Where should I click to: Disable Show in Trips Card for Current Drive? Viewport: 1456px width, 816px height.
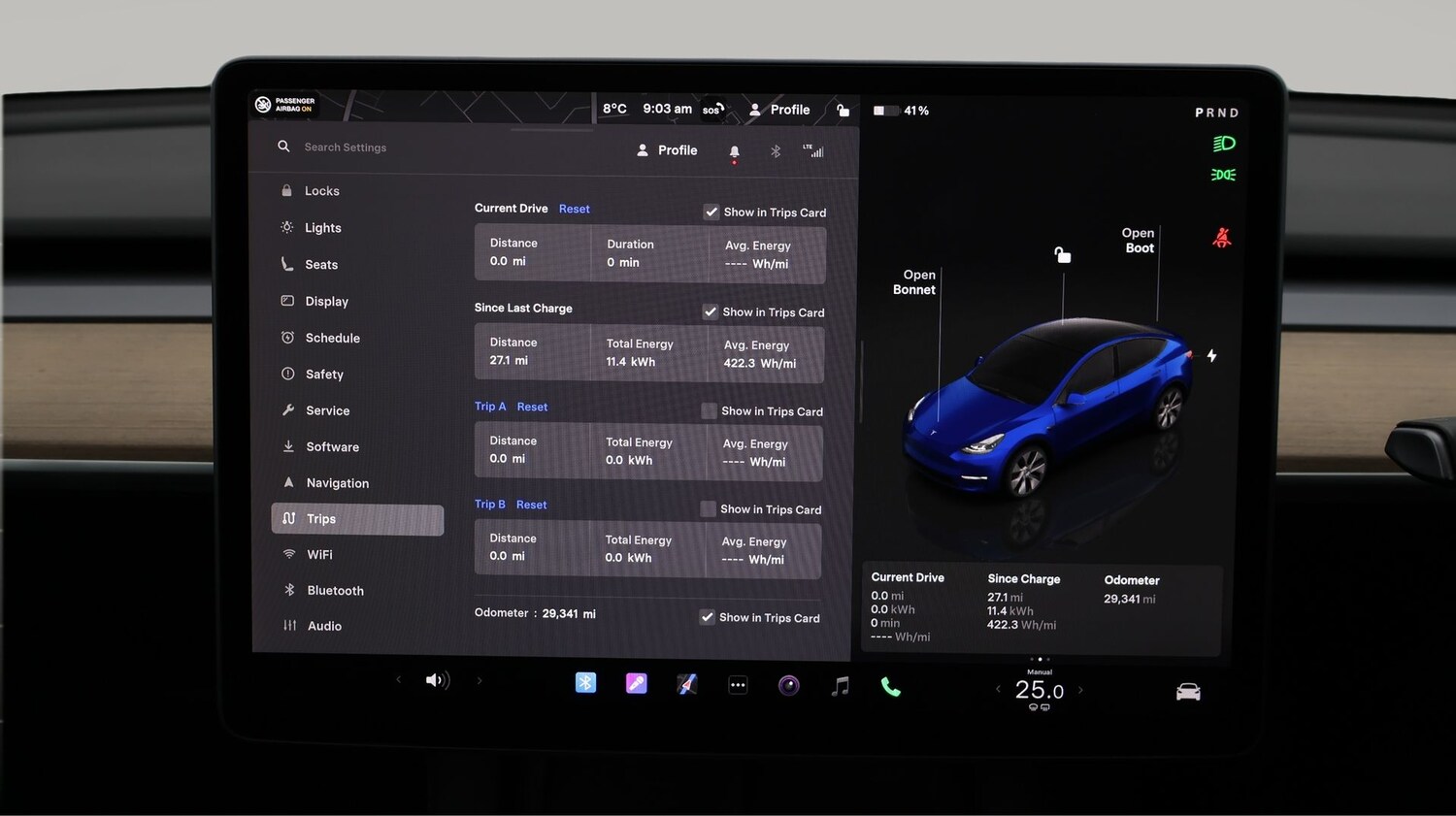(711, 212)
